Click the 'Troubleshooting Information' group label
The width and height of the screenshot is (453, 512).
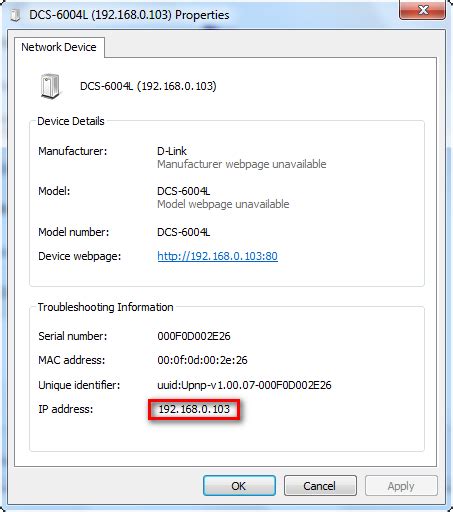point(105,307)
